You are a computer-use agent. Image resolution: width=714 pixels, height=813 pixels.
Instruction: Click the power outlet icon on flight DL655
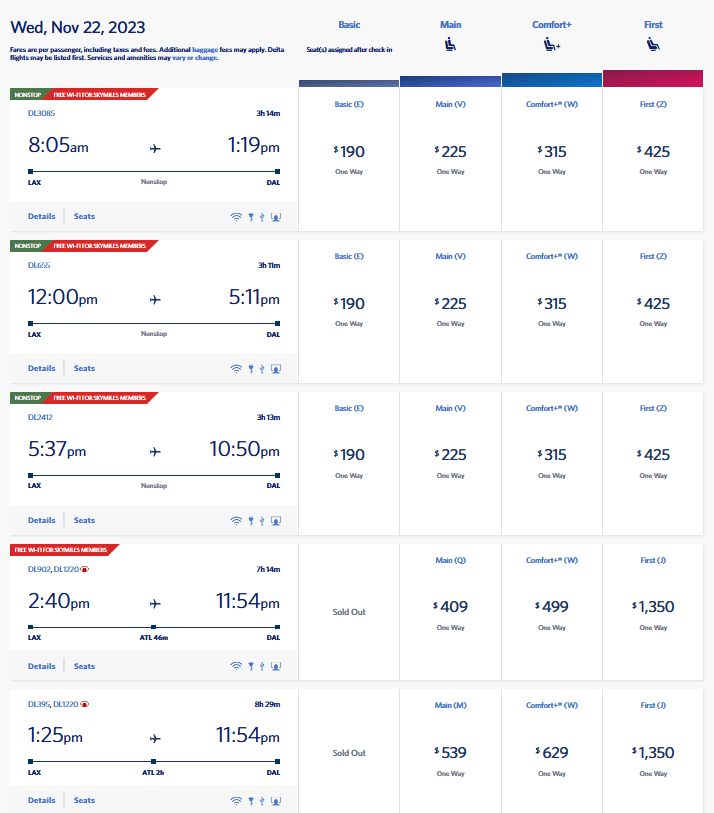(250, 368)
